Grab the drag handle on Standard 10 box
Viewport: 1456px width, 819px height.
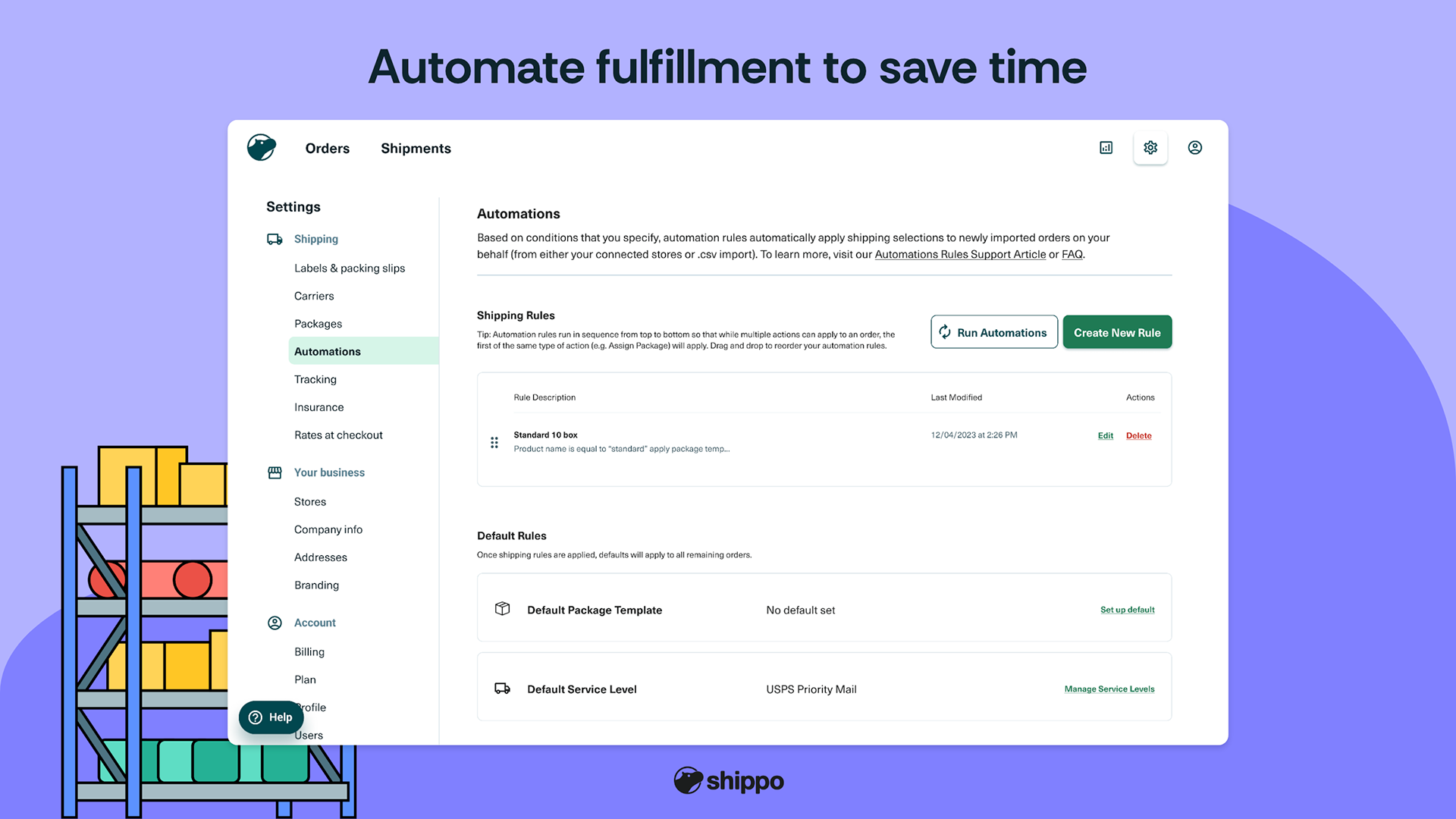[x=494, y=442]
